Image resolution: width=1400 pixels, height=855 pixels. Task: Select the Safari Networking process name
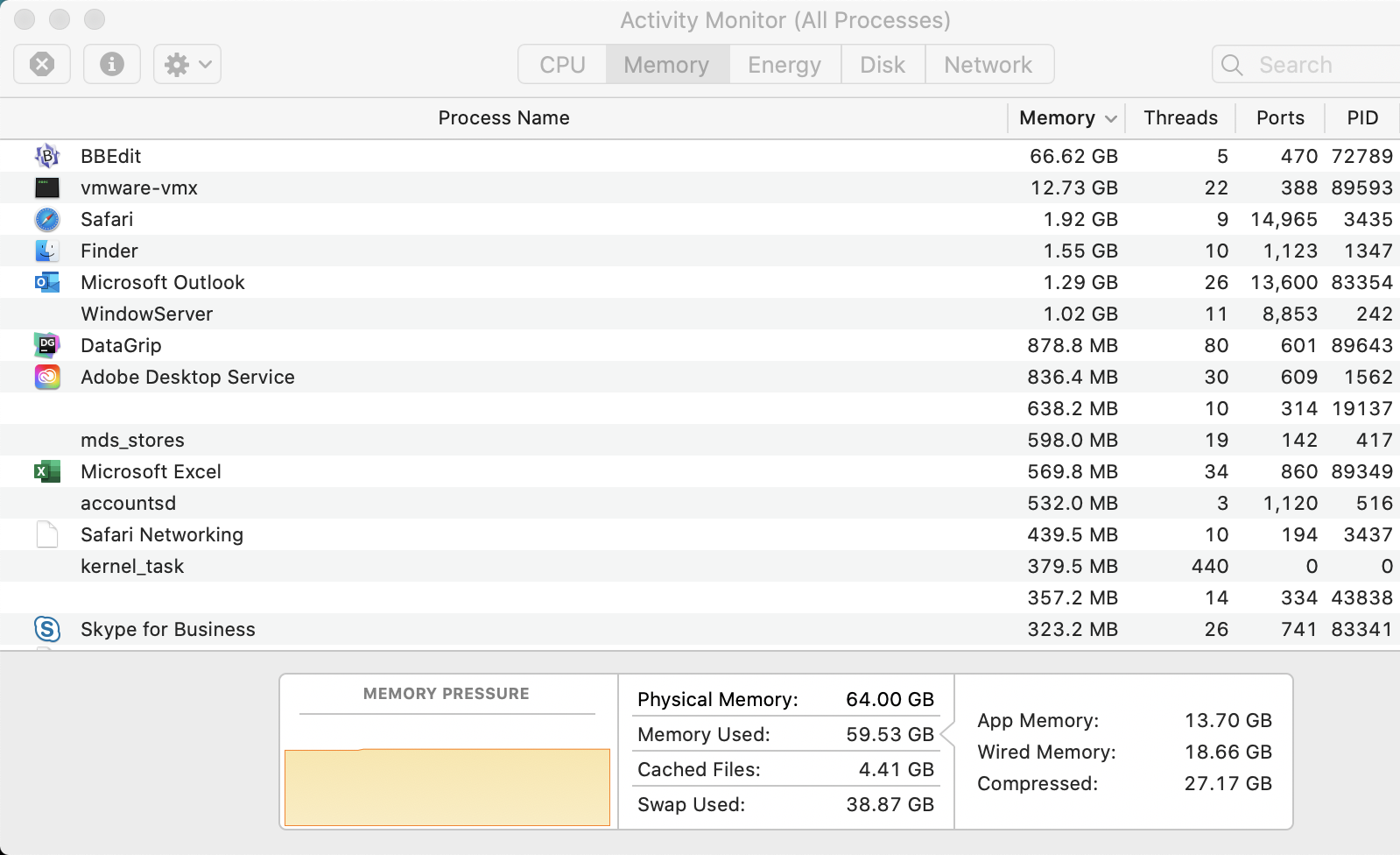point(162,534)
